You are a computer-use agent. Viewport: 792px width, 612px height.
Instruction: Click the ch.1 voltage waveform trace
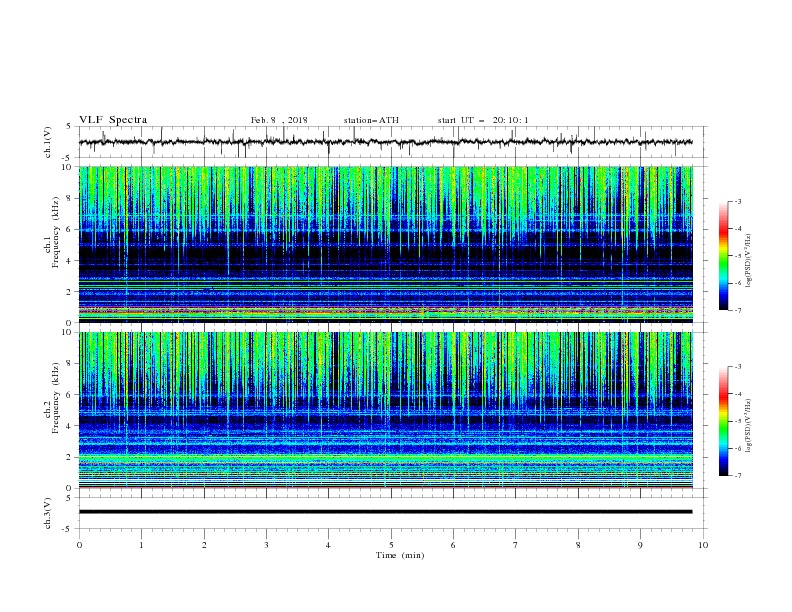(x=385, y=142)
